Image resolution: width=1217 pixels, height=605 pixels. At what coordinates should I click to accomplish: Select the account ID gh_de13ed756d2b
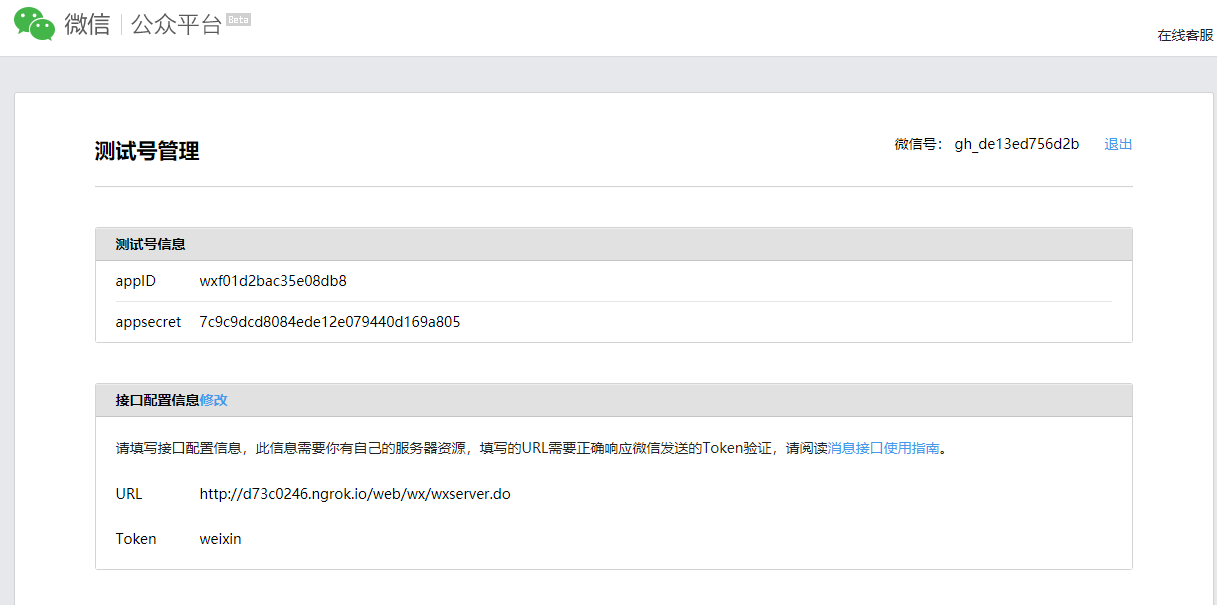(x=1017, y=144)
